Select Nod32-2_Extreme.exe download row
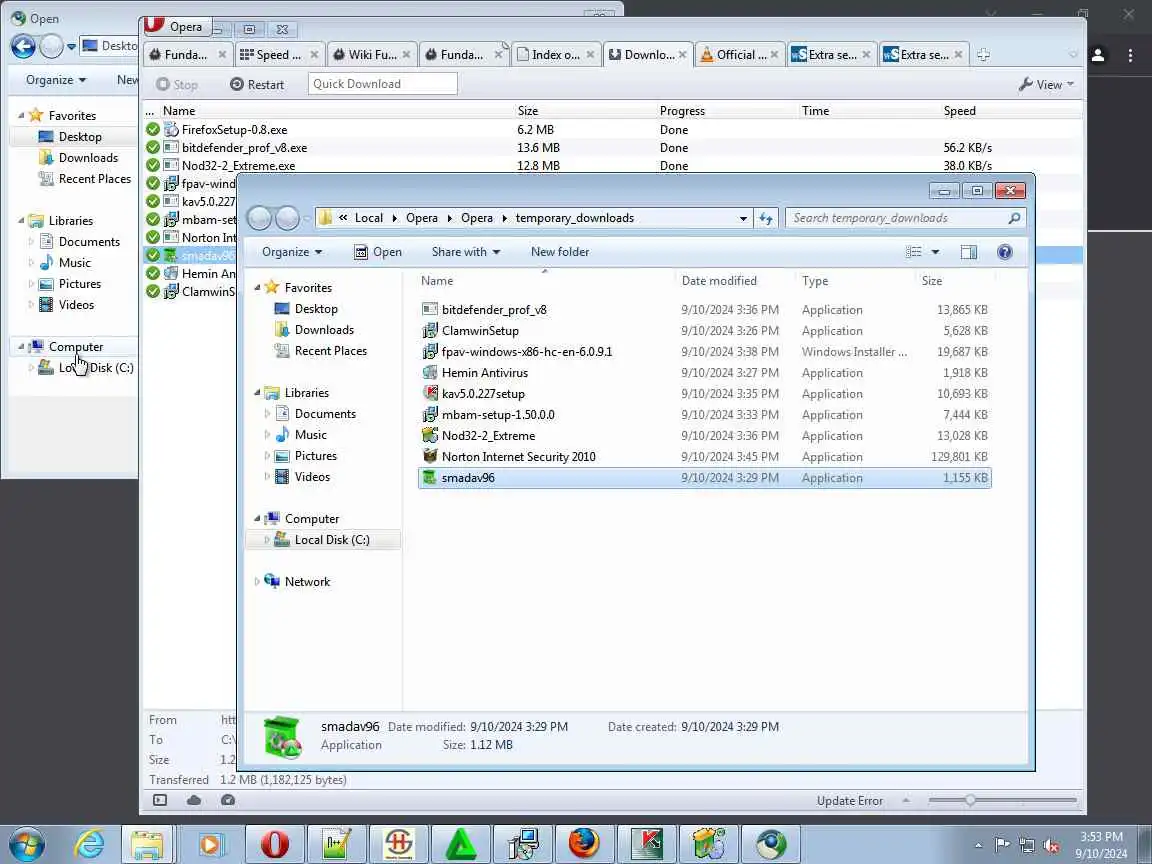Screen dimensions: 1152x864 point(613,165)
